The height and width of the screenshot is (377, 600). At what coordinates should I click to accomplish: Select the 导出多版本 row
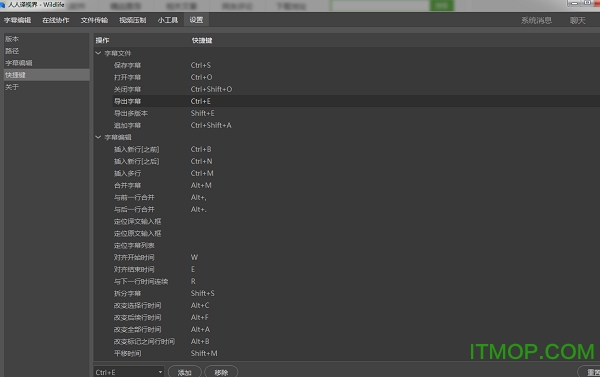[x=347, y=113]
